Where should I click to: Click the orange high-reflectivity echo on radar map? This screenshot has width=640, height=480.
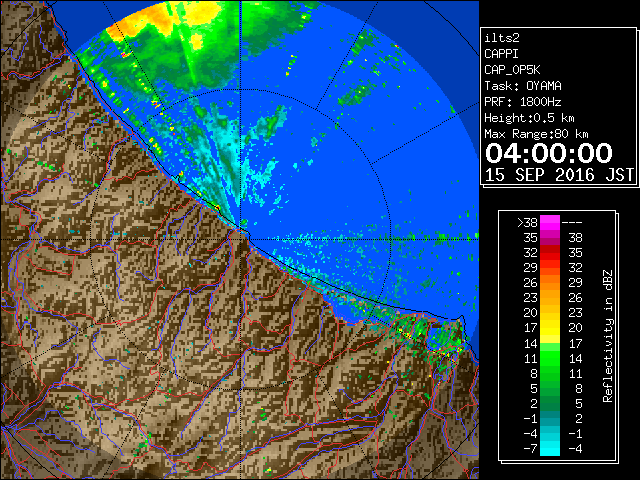143,21
